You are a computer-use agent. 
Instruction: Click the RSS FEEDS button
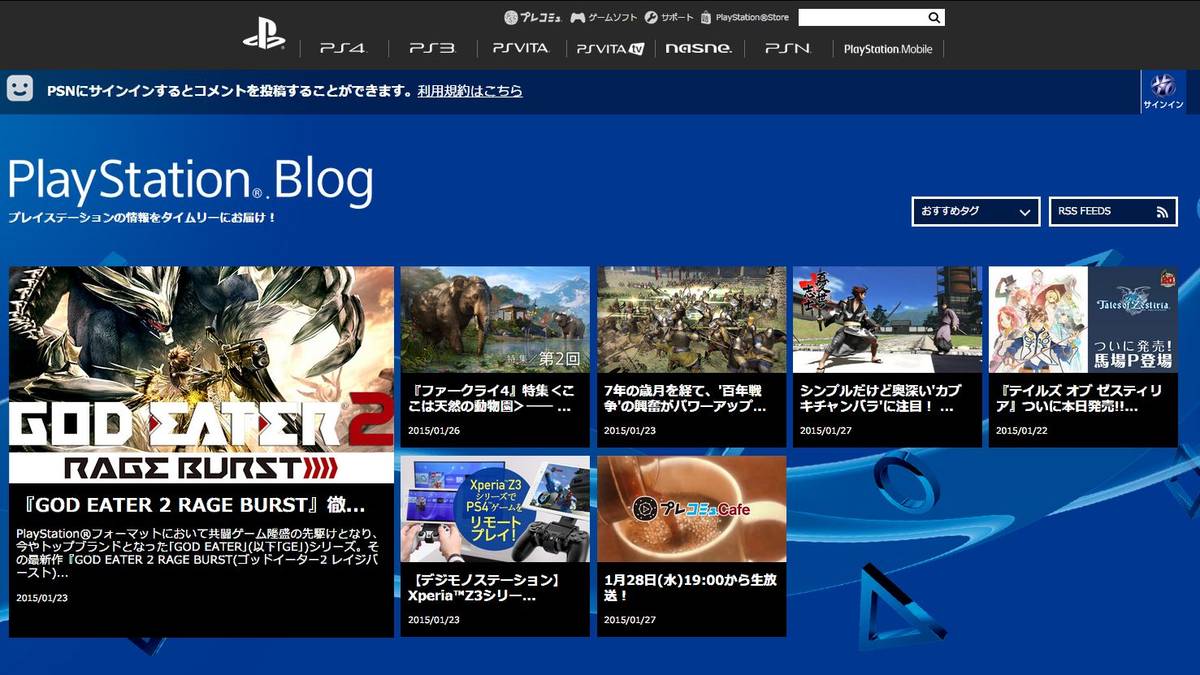click(x=1113, y=212)
